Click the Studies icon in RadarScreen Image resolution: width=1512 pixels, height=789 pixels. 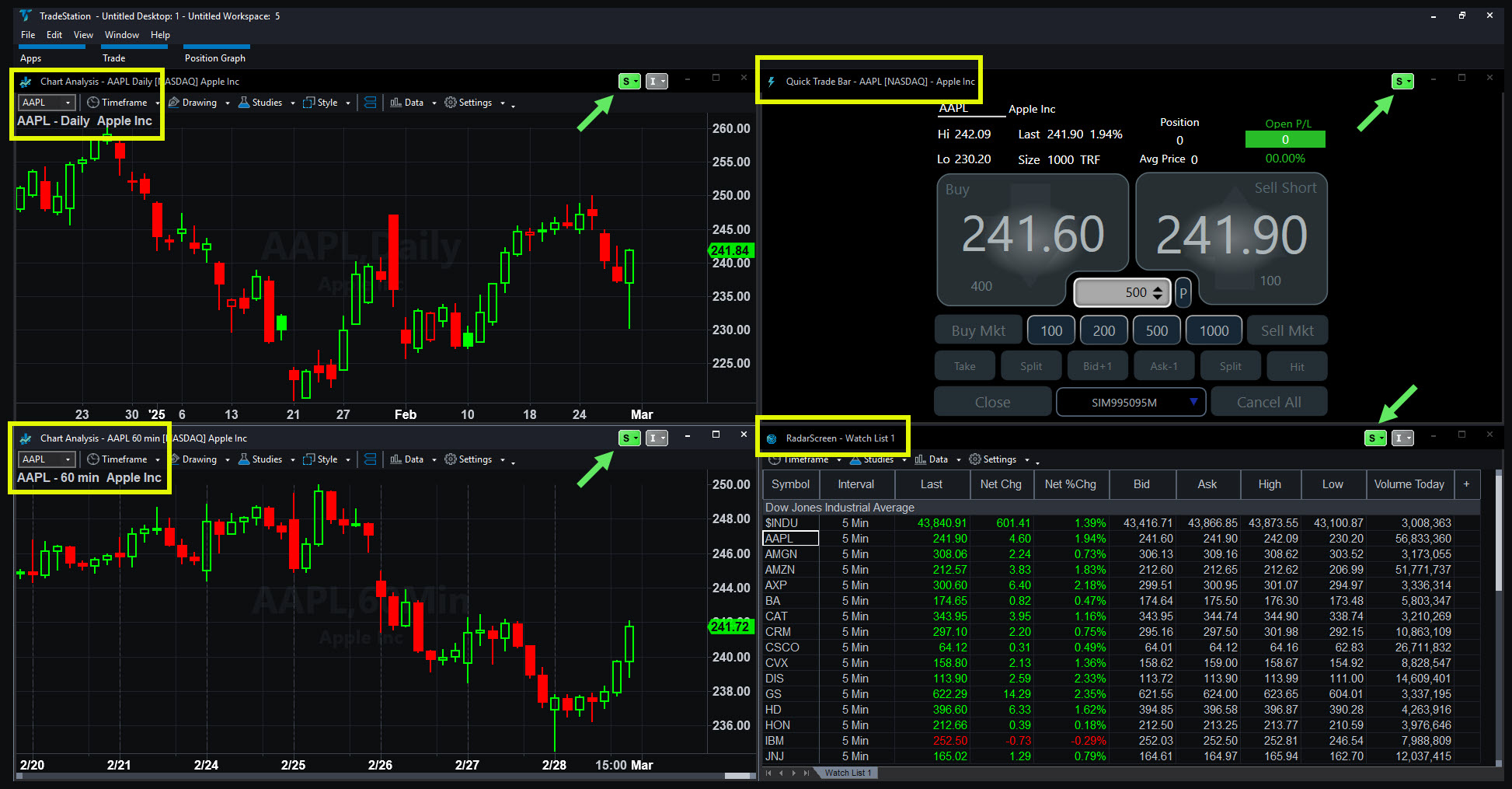[873, 459]
